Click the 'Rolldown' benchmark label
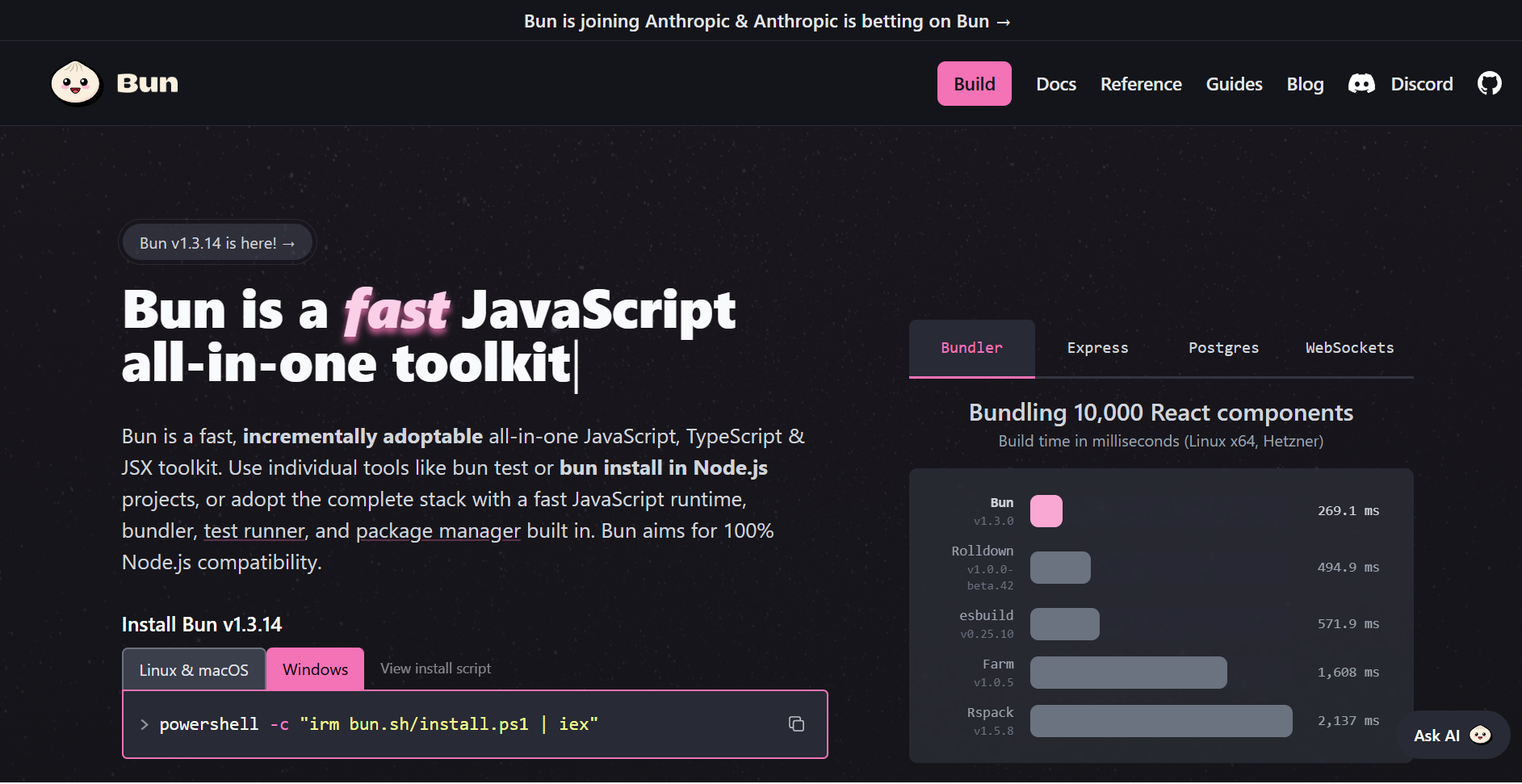This screenshot has height=784, width=1522. 982,551
